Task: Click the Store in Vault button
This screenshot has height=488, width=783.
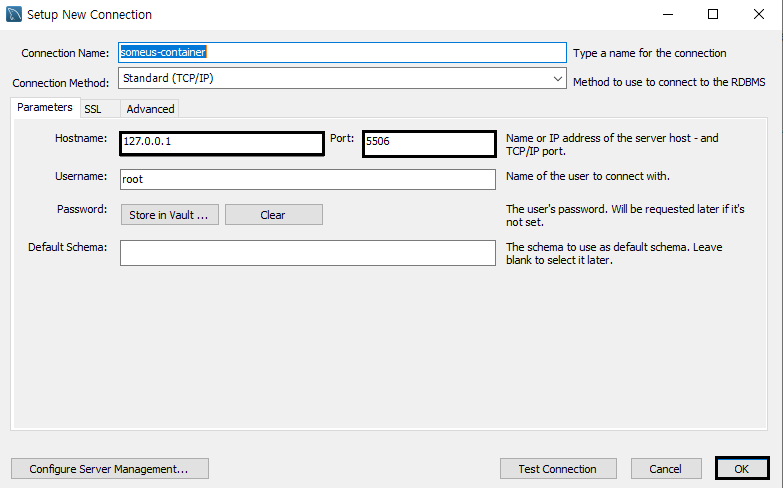Action: click(x=170, y=215)
